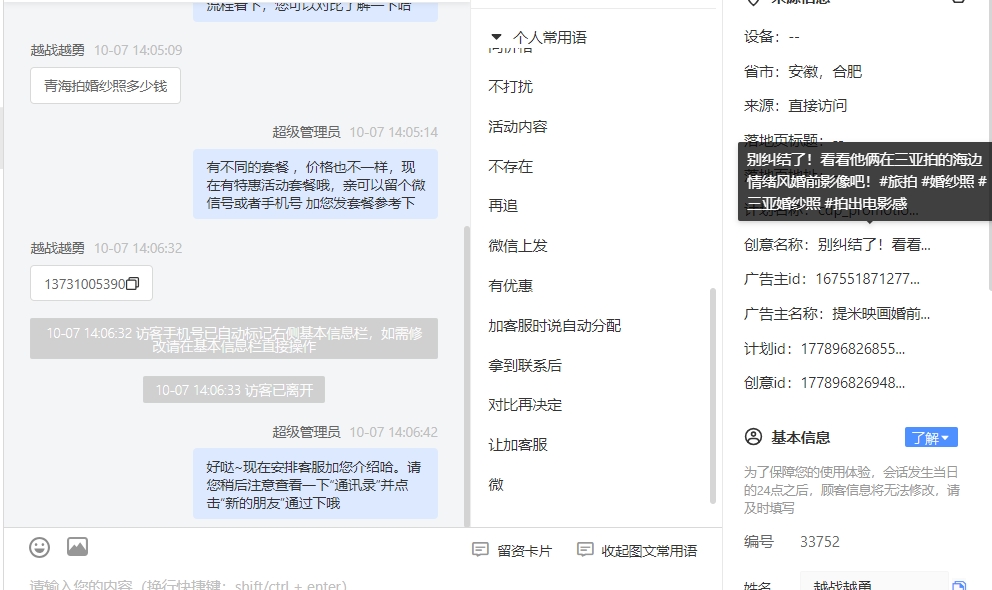Click the image upload icon
992x590 pixels.
point(77,547)
